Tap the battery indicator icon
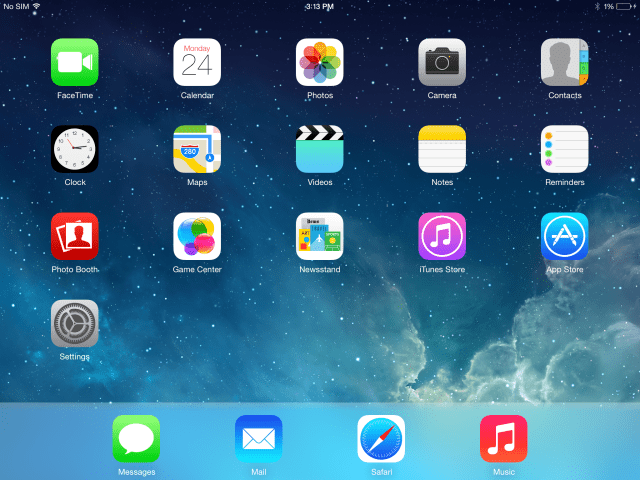The image size is (640, 480). pos(625,6)
